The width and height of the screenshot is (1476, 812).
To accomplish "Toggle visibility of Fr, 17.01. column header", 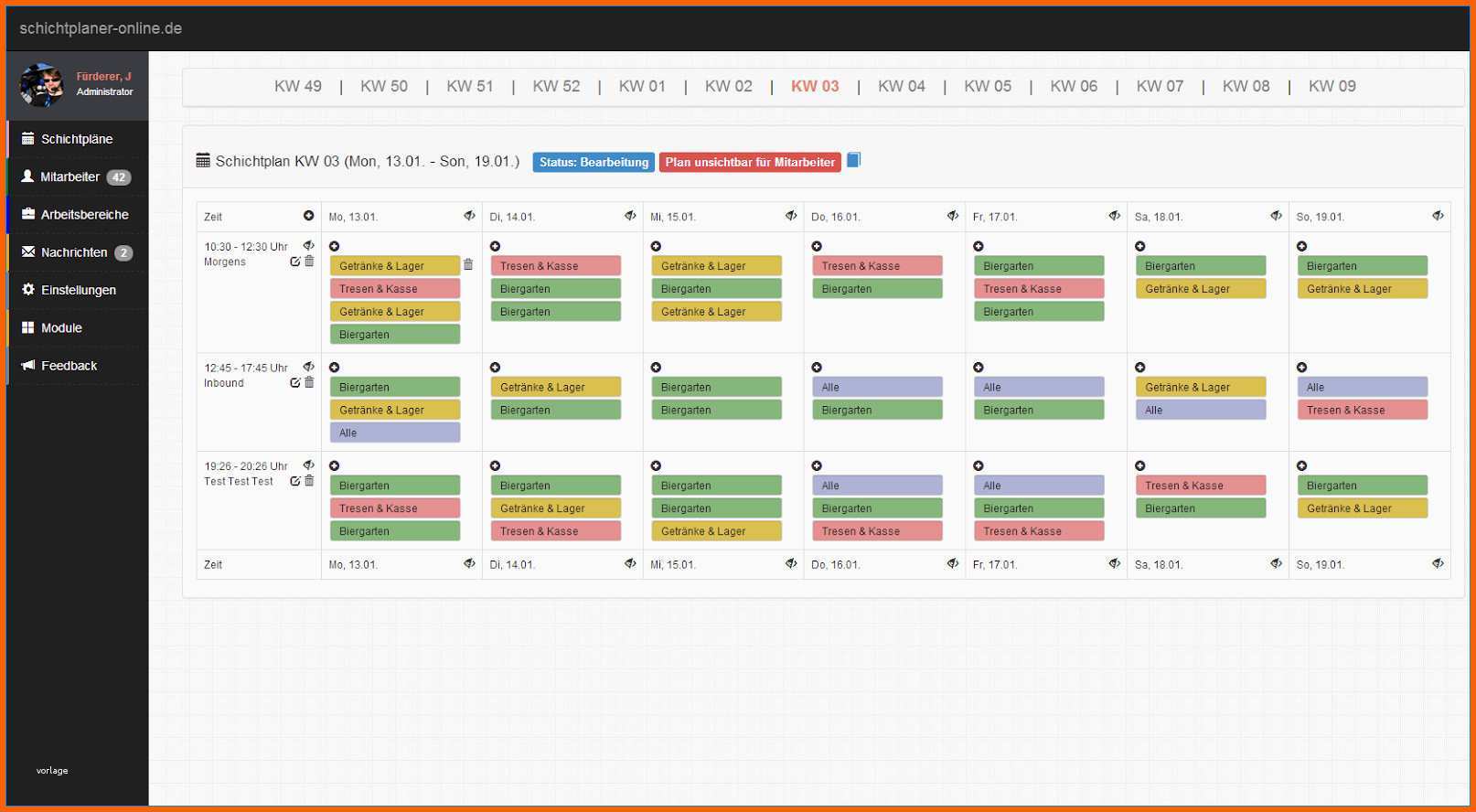I will click(1114, 216).
